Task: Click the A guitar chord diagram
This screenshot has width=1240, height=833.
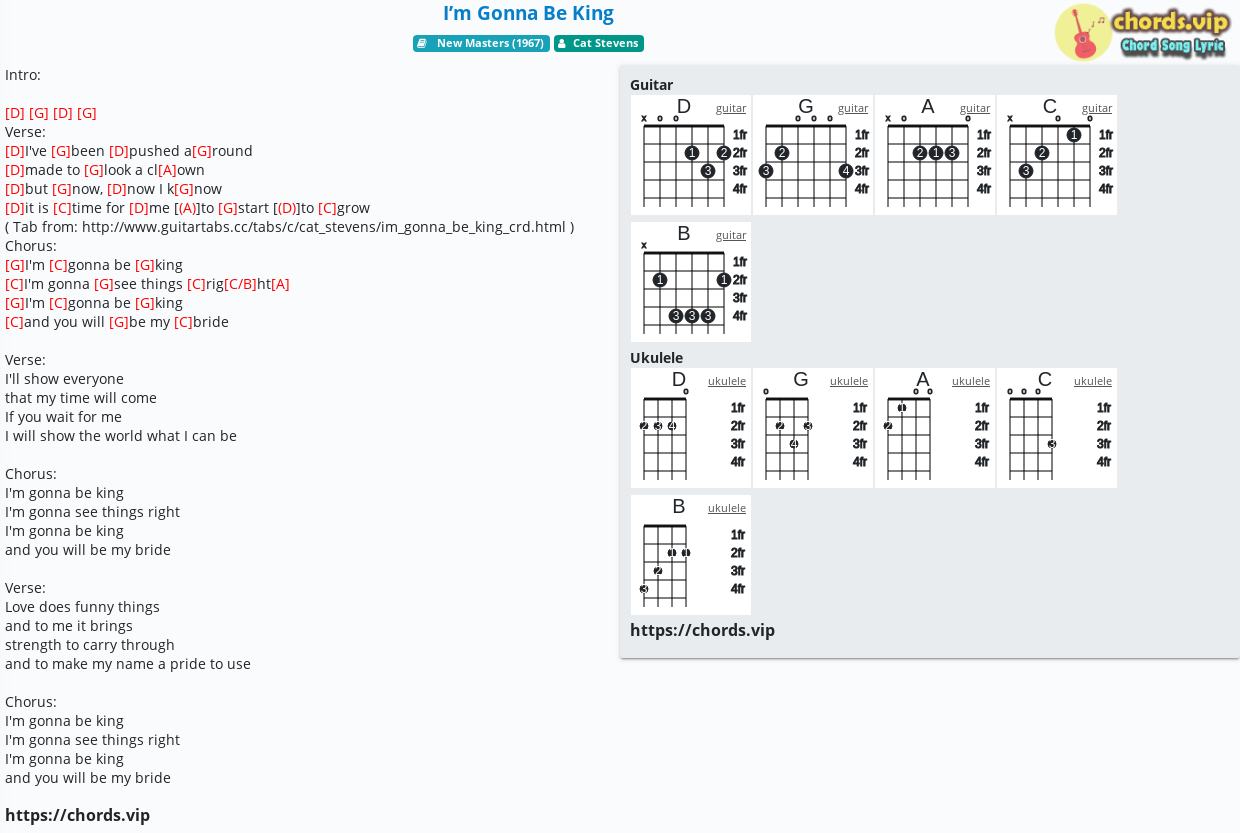Action: click(935, 155)
